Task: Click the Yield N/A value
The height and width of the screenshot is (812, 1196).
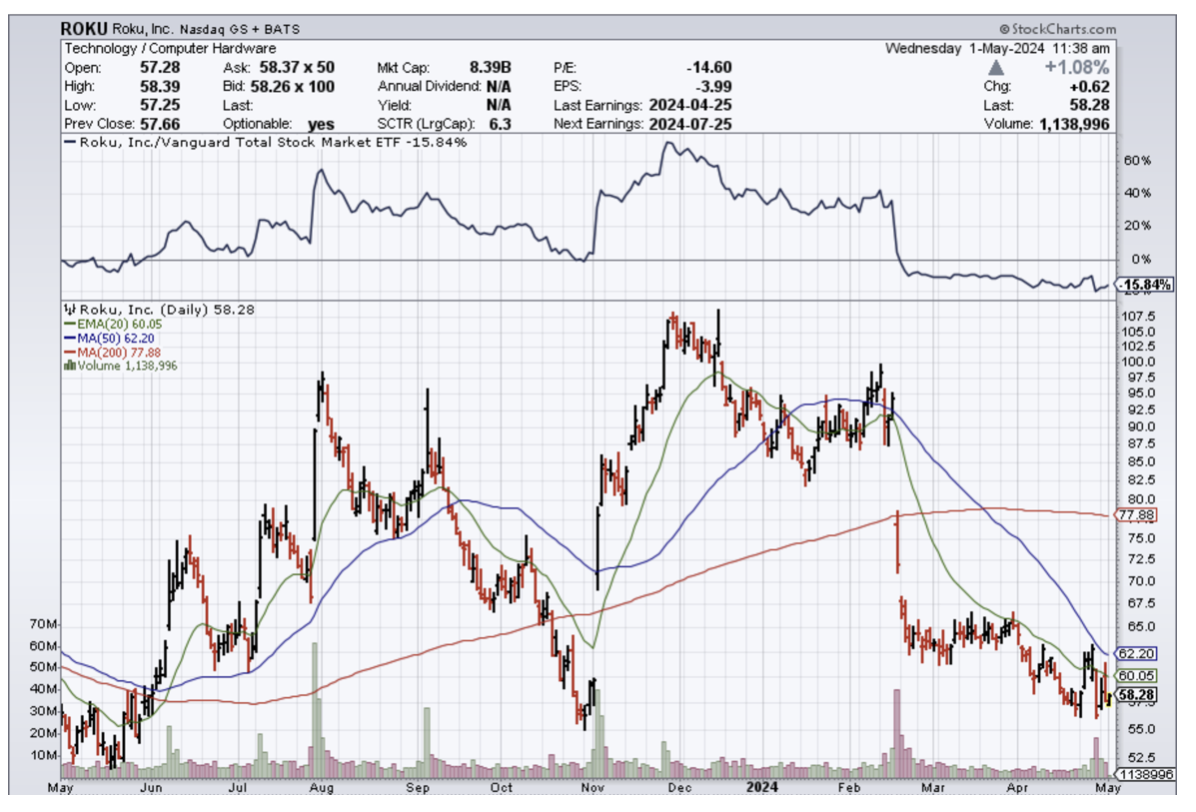Action: coord(499,105)
